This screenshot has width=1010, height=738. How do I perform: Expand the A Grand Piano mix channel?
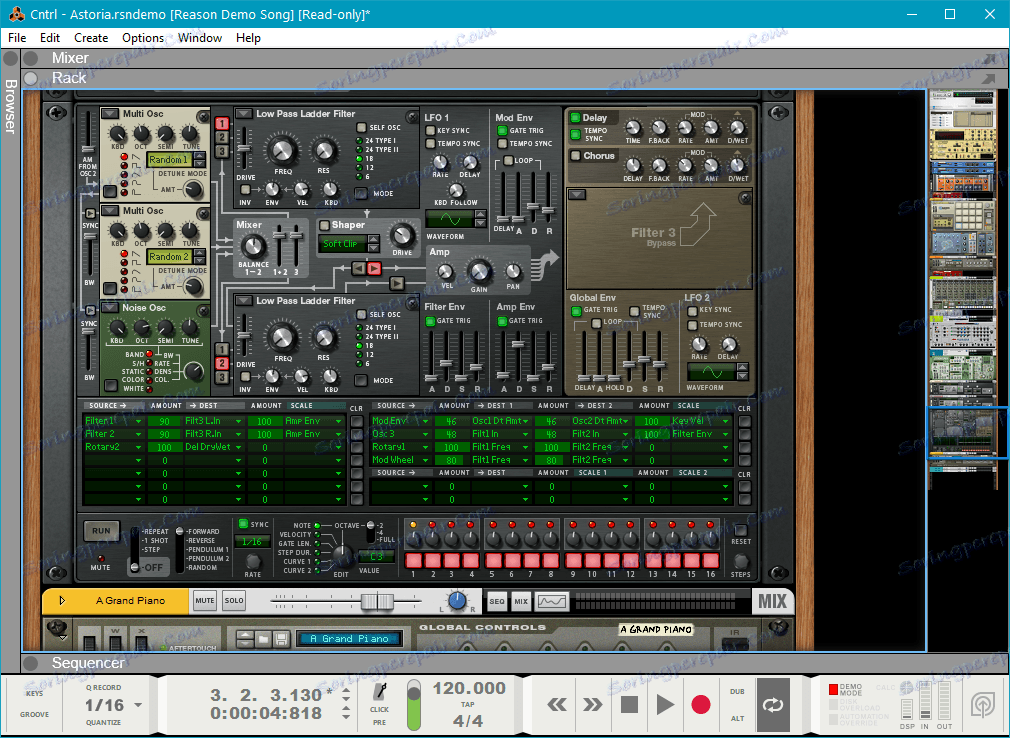(x=62, y=601)
